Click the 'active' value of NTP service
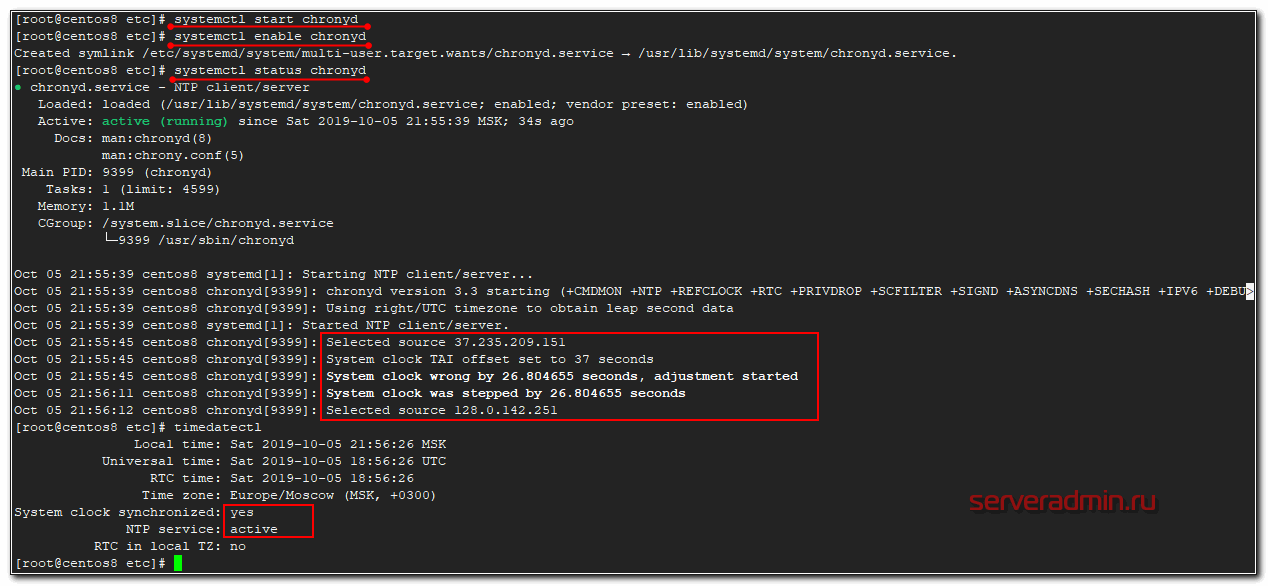This screenshot has height=586, width=1268. click(253, 529)
